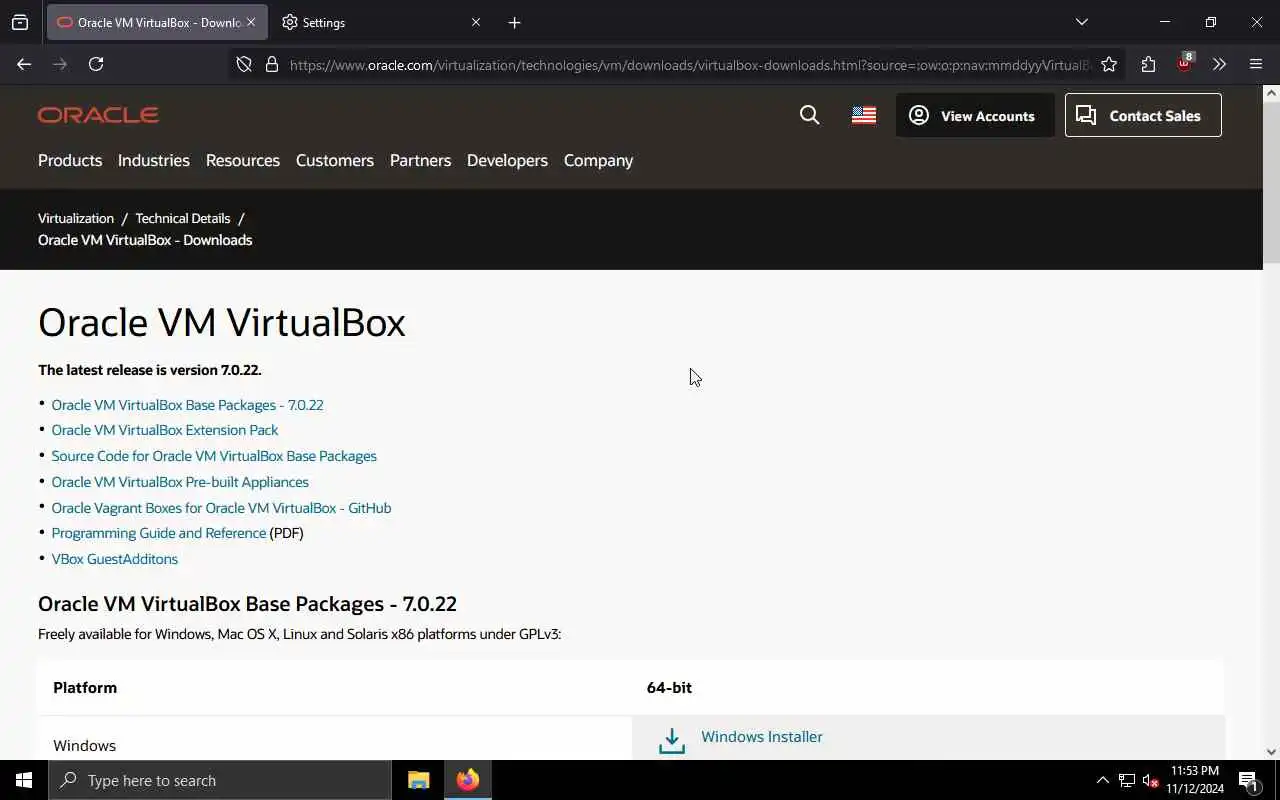Open Oracle Vagrant Boxes GitHub link
The height and width of the screenshot is (800, 1280).
point(221,508)
